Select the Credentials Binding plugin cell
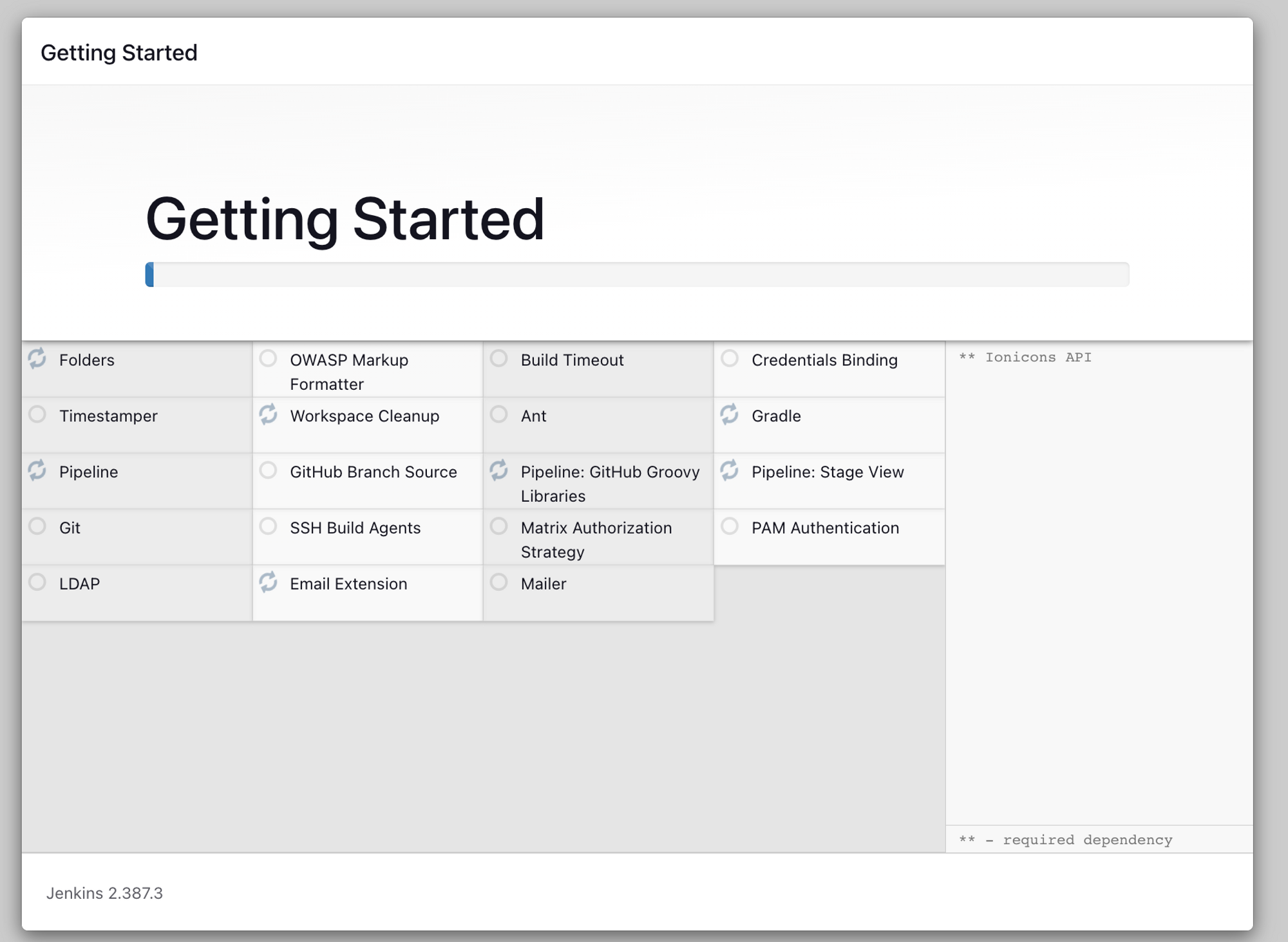 (x=824, y=360)
